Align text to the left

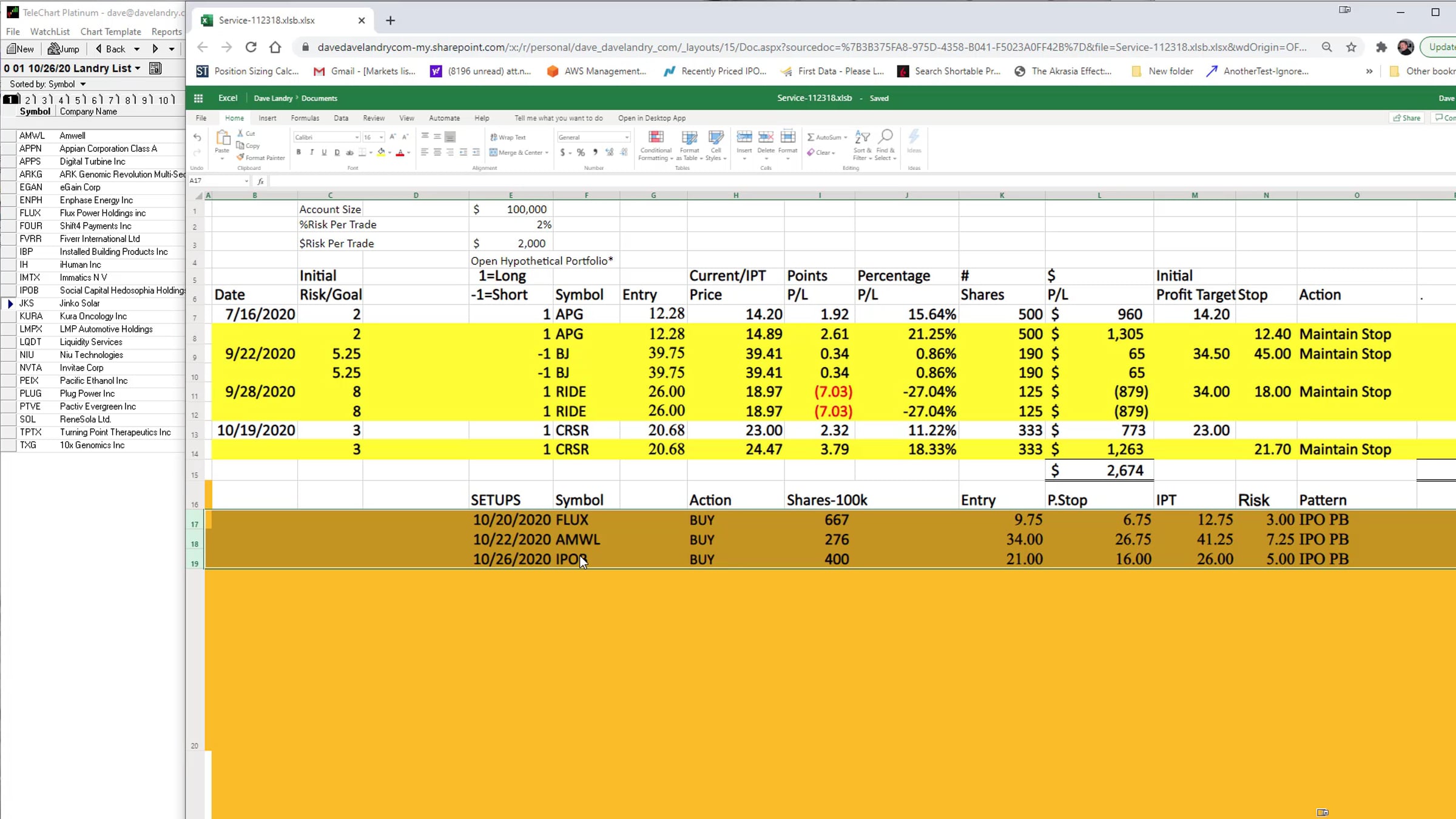[425, 152]
